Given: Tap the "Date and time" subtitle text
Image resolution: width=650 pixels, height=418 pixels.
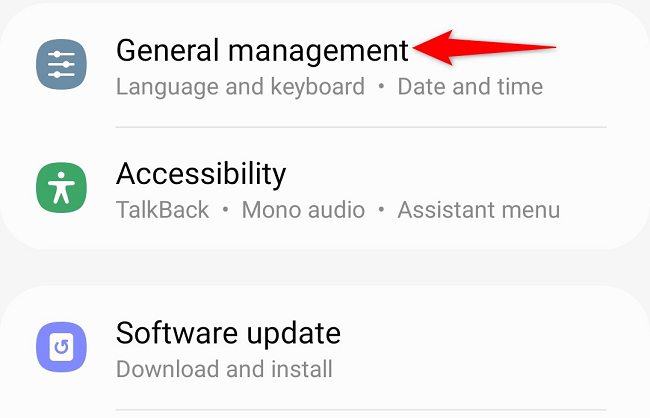Looking at the screenshot, I should click(470, 87).
